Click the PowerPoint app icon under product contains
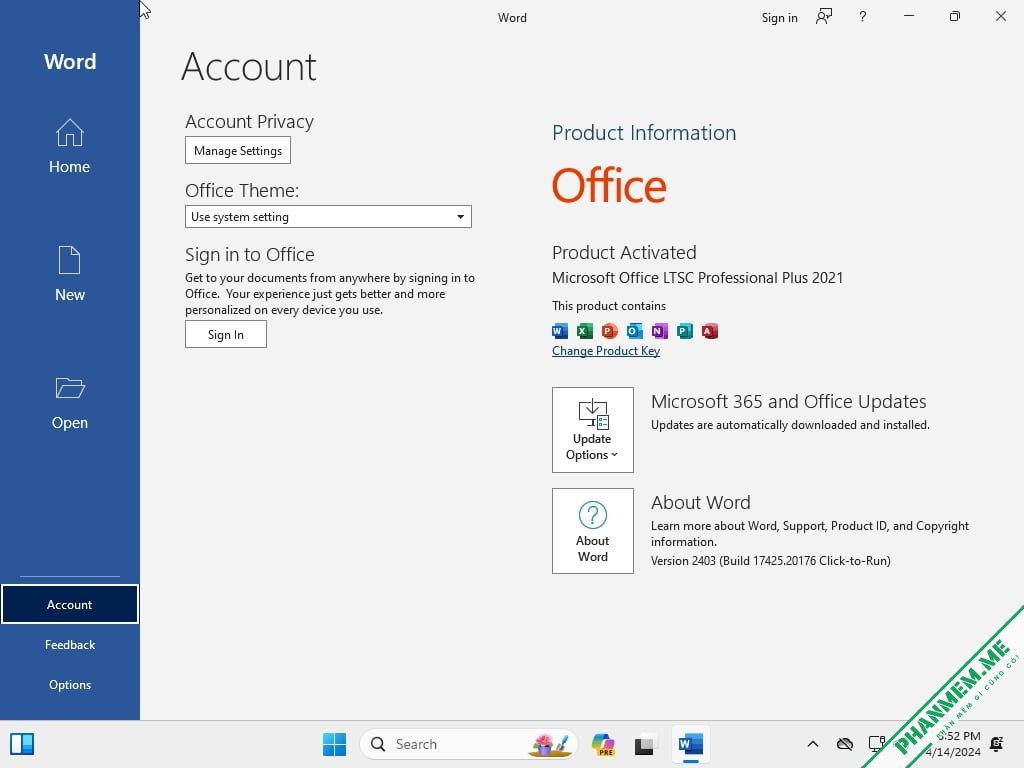 [609, 331]
